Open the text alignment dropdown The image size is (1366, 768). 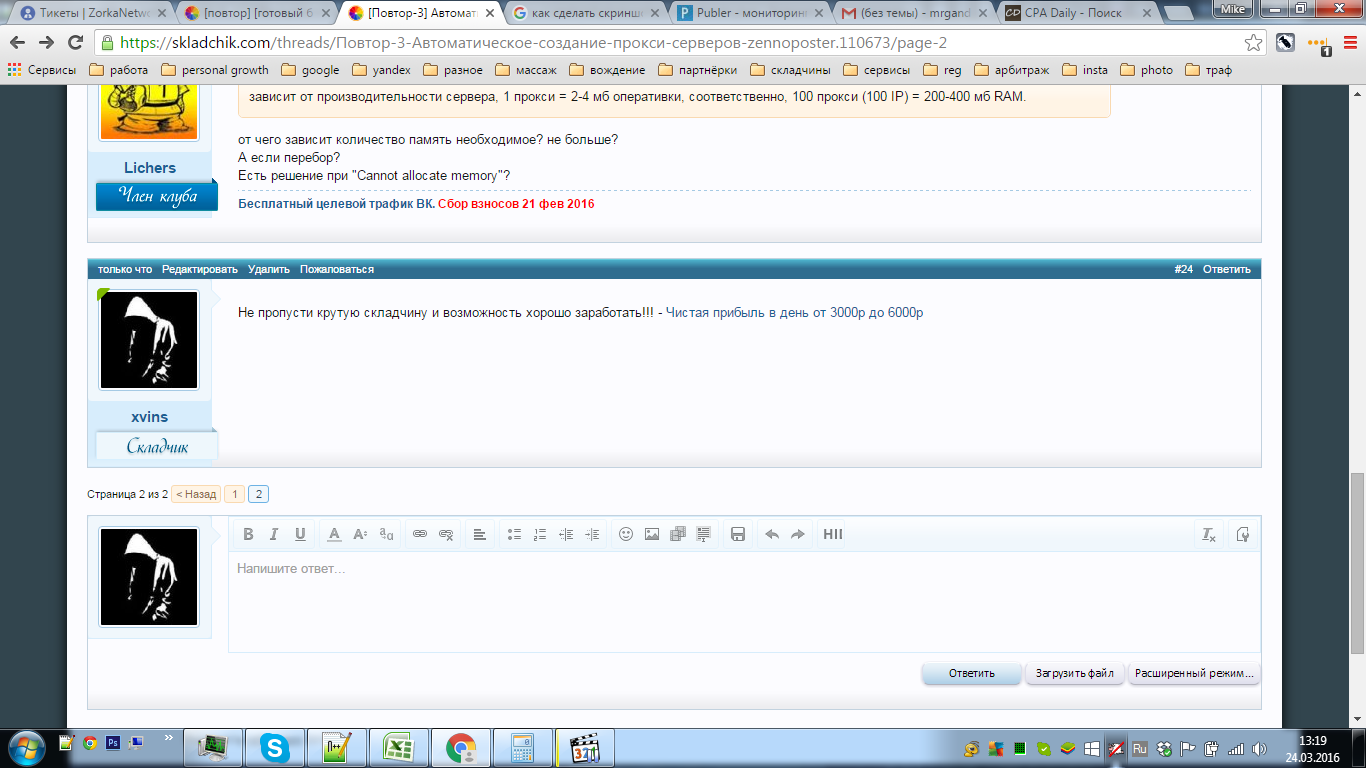coord(480,534)
